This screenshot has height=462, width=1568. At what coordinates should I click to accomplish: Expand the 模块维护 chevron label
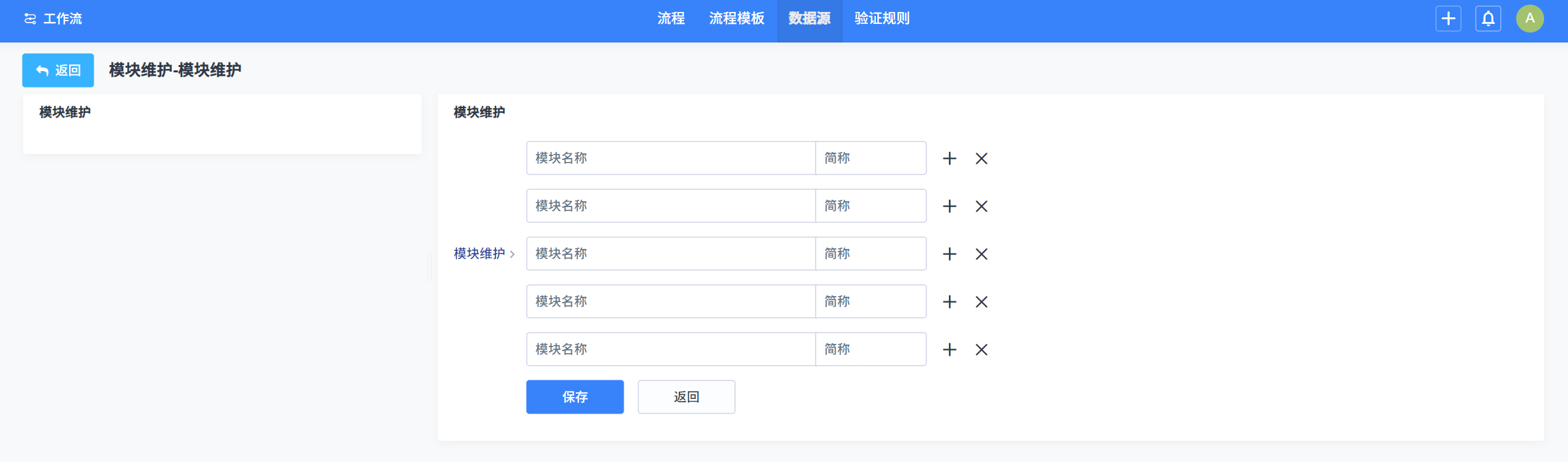[484, 254]
